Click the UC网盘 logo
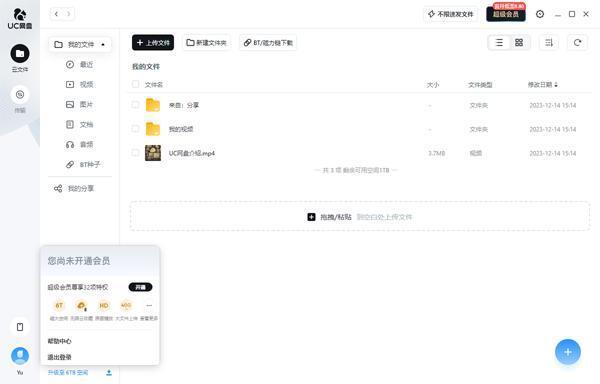Image resolution: width=600 pixels, height=384 pixels. 20,18
